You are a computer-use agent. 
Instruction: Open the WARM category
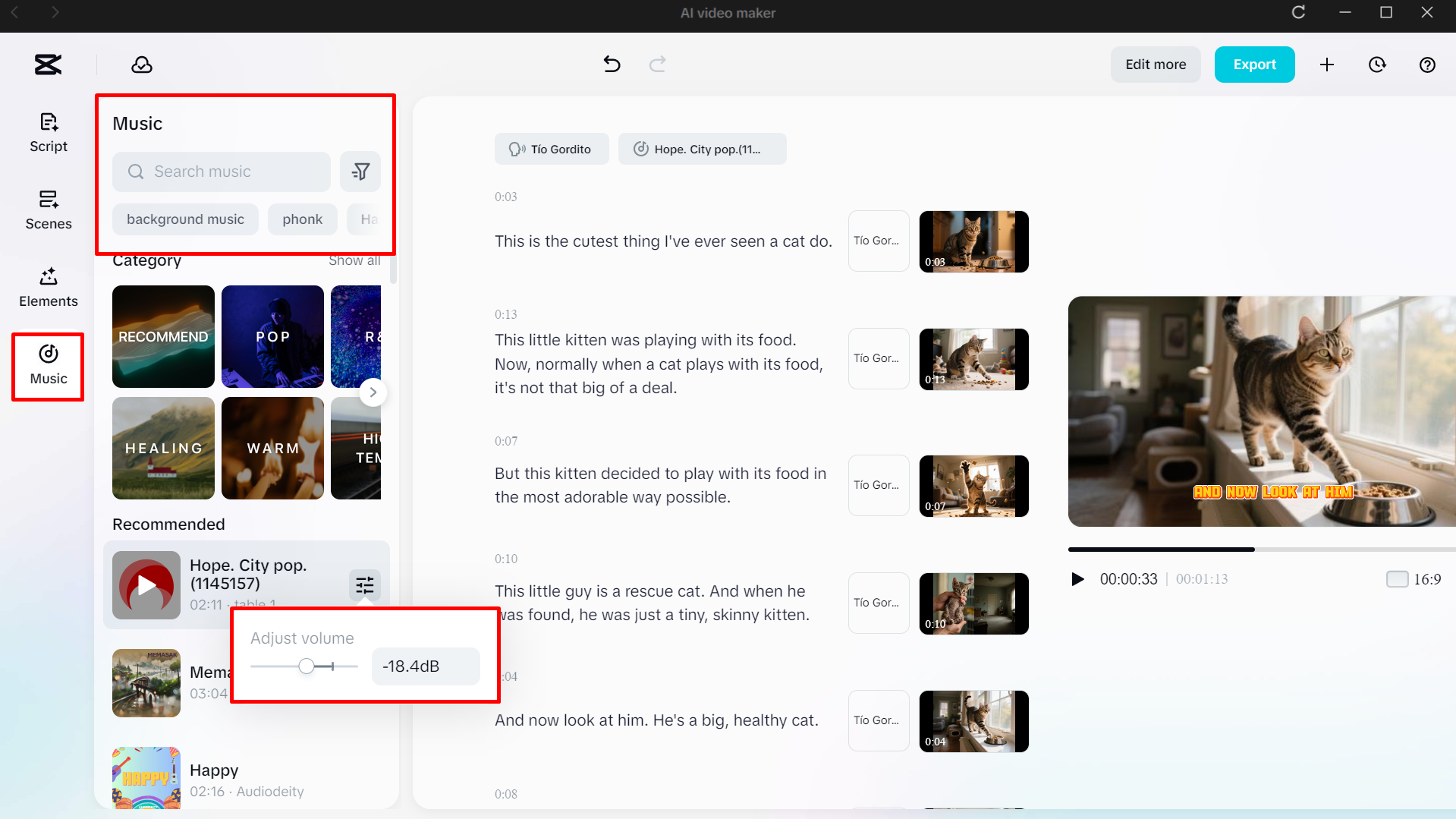pyautogui.click(x=272, y=448)
